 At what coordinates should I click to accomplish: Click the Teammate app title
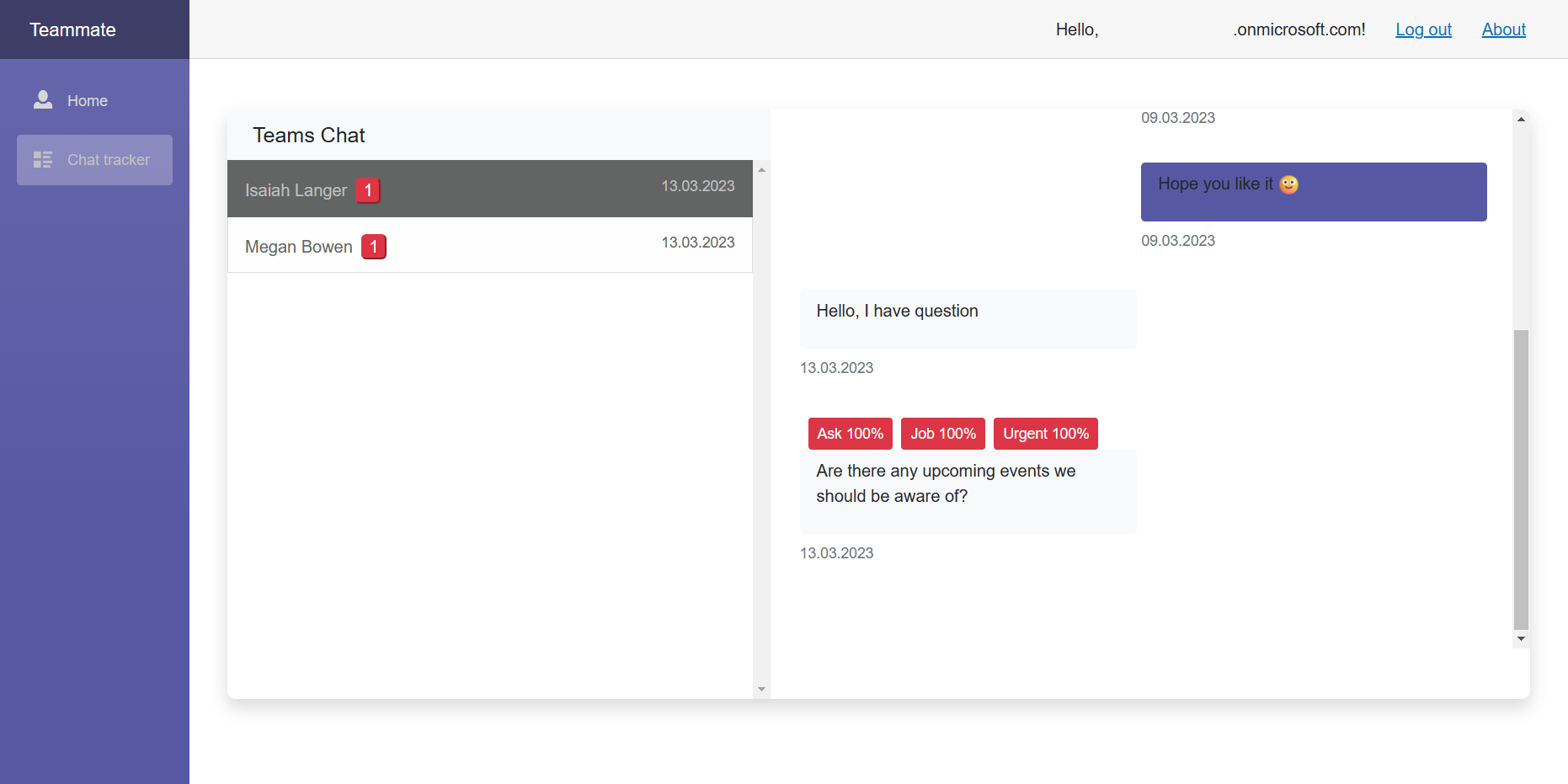[x=72, y=29]
